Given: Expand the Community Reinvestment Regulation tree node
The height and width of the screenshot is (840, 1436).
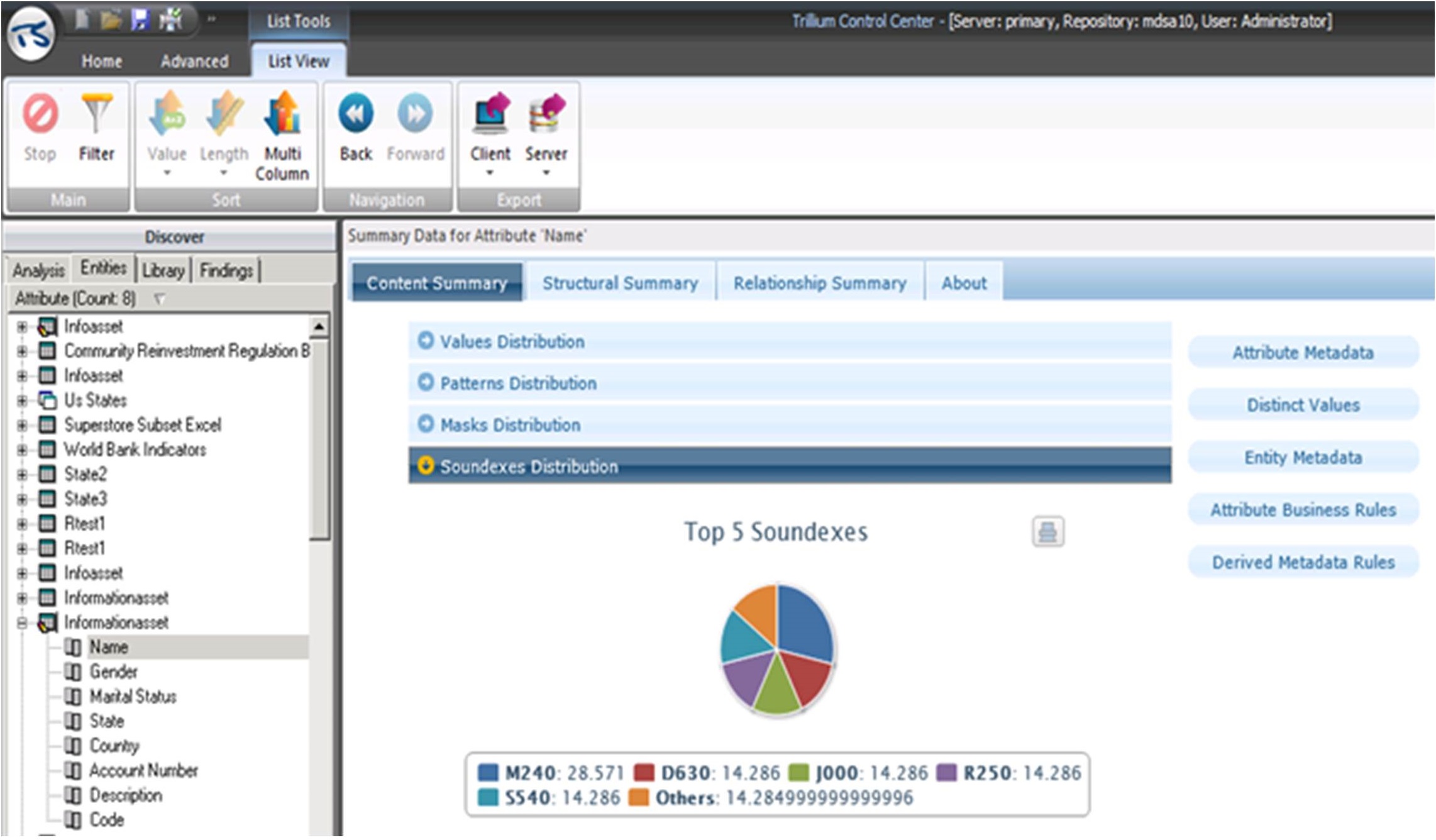Looking at the screenshot, I should 22,351.
